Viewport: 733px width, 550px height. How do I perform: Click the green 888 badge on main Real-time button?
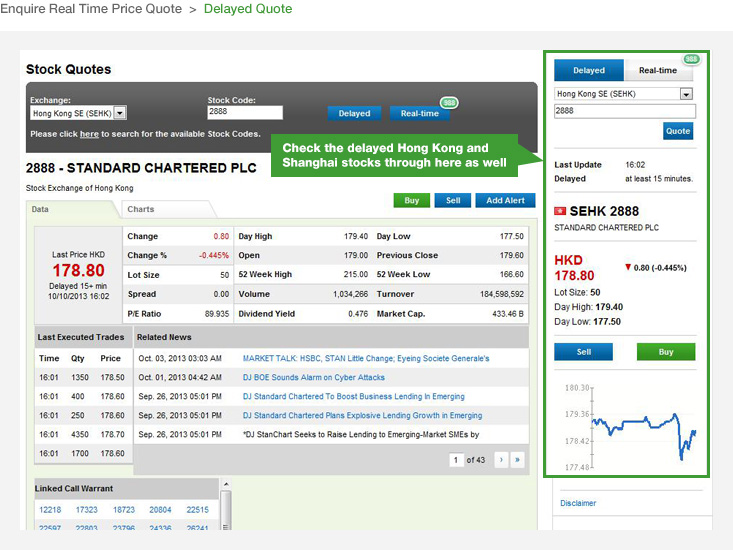click(449, 102)
